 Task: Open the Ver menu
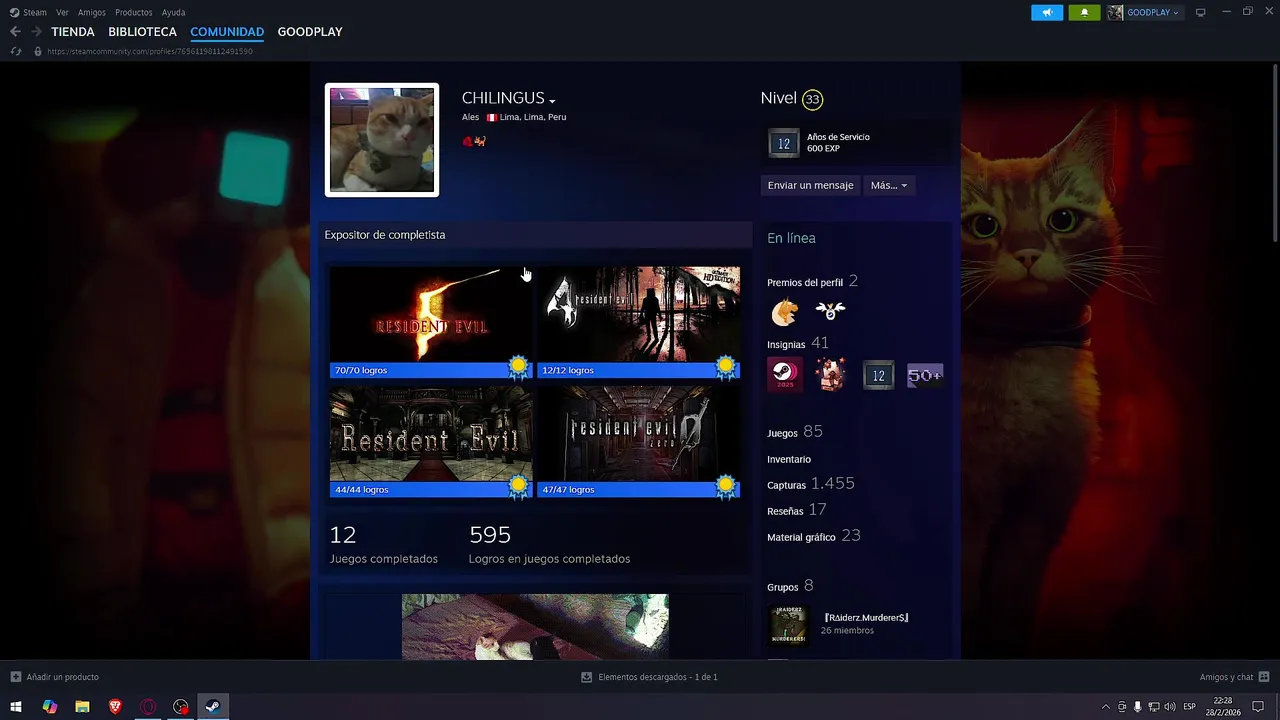pyautogui.click(x=63, y=13)
